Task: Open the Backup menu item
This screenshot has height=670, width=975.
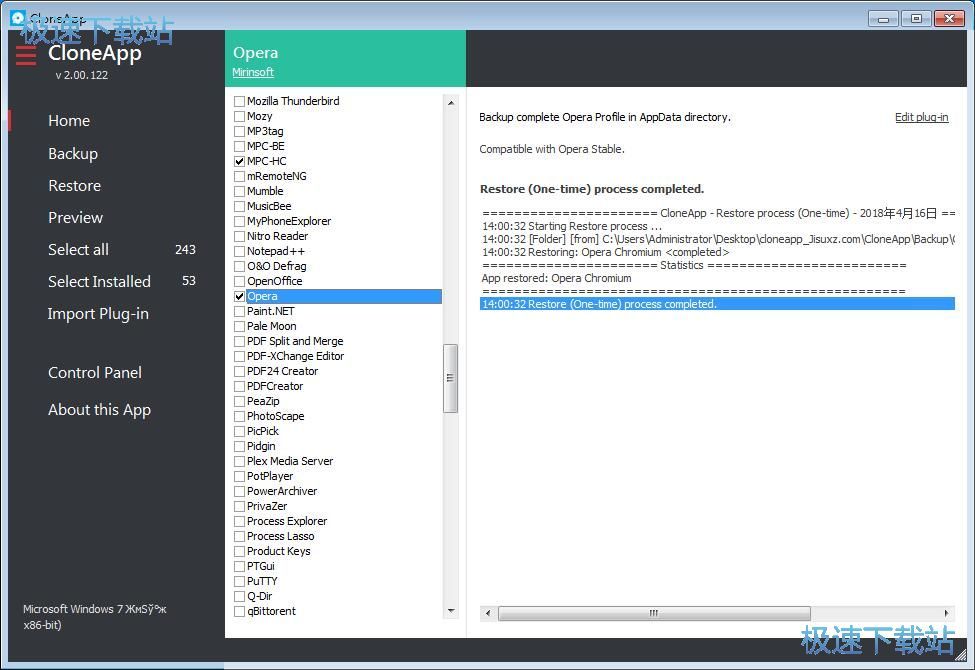Action: coord(73,154)
